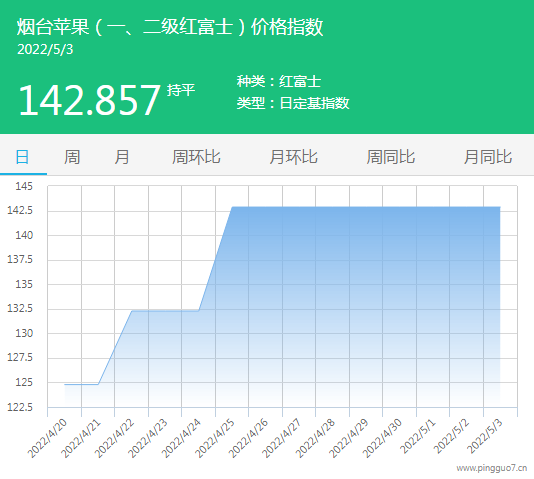The width and height of the screenshot is (534, 479).
Task: Click the 2022/5/3 date under title
Action: 45,49
